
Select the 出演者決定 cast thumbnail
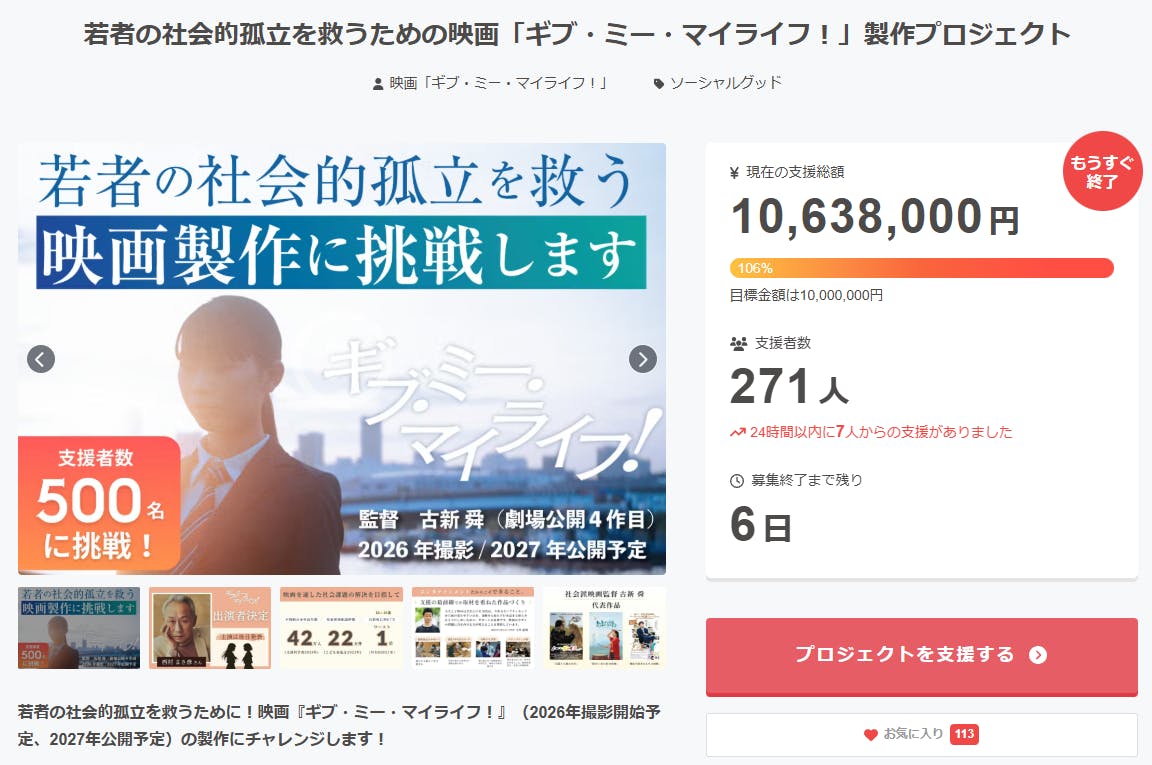pyautogui.click(x=210, y=628)
